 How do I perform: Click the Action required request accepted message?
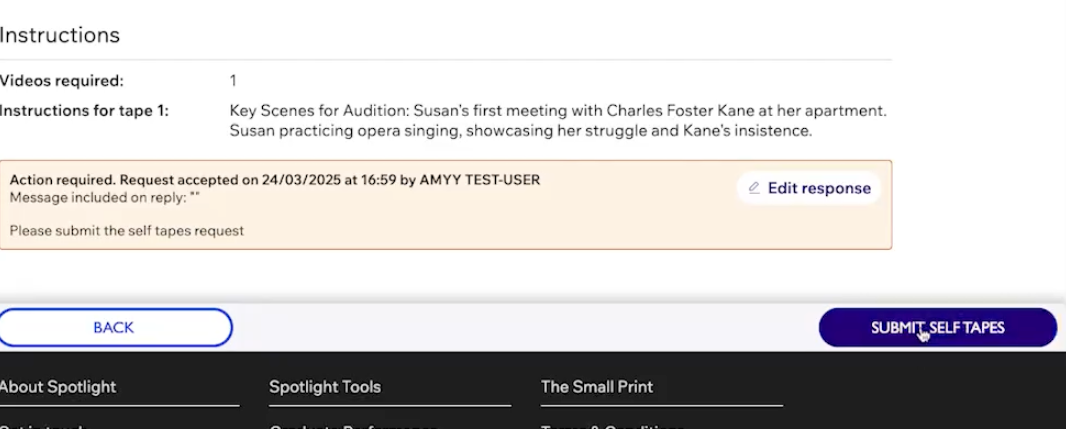pyautogui.click(x=275, y=180)
